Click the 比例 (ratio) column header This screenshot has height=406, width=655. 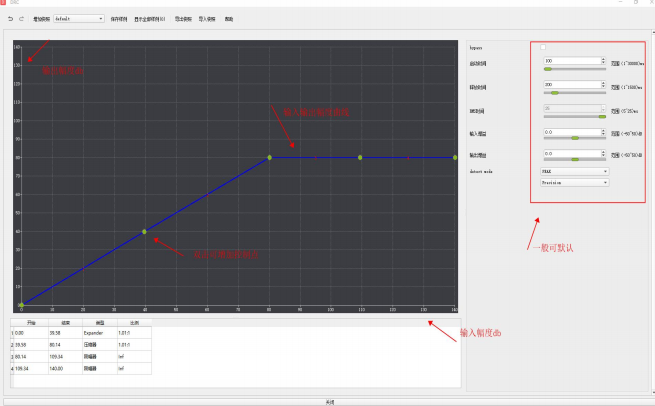coord(134,323)
